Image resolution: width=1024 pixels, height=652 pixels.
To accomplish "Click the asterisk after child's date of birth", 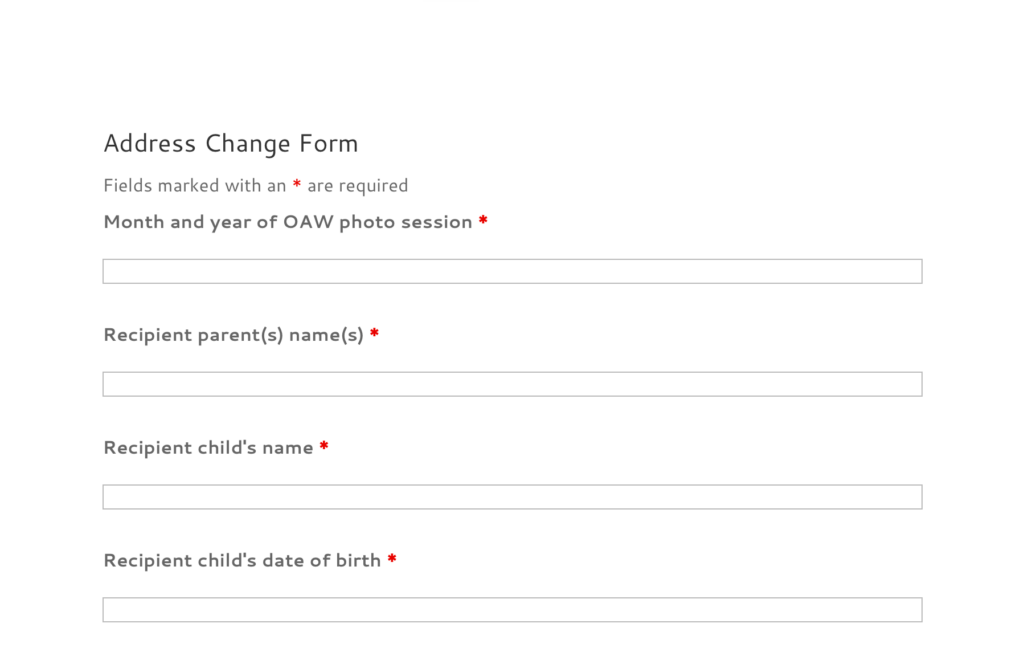I will [x=392, y=560].
